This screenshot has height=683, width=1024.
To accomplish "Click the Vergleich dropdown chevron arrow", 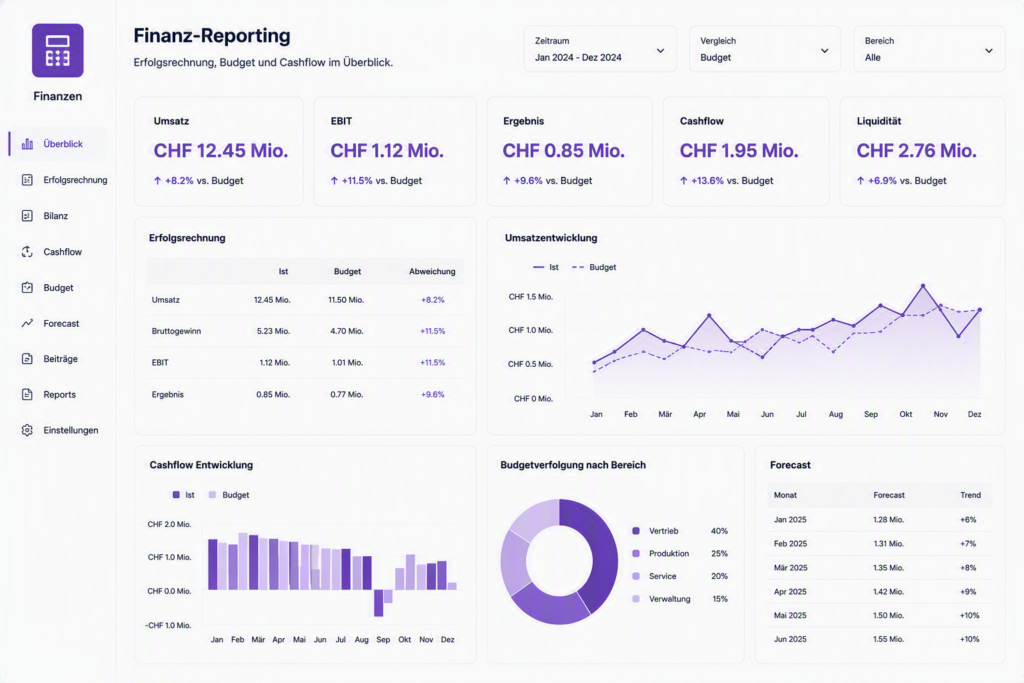I will 825,51.
